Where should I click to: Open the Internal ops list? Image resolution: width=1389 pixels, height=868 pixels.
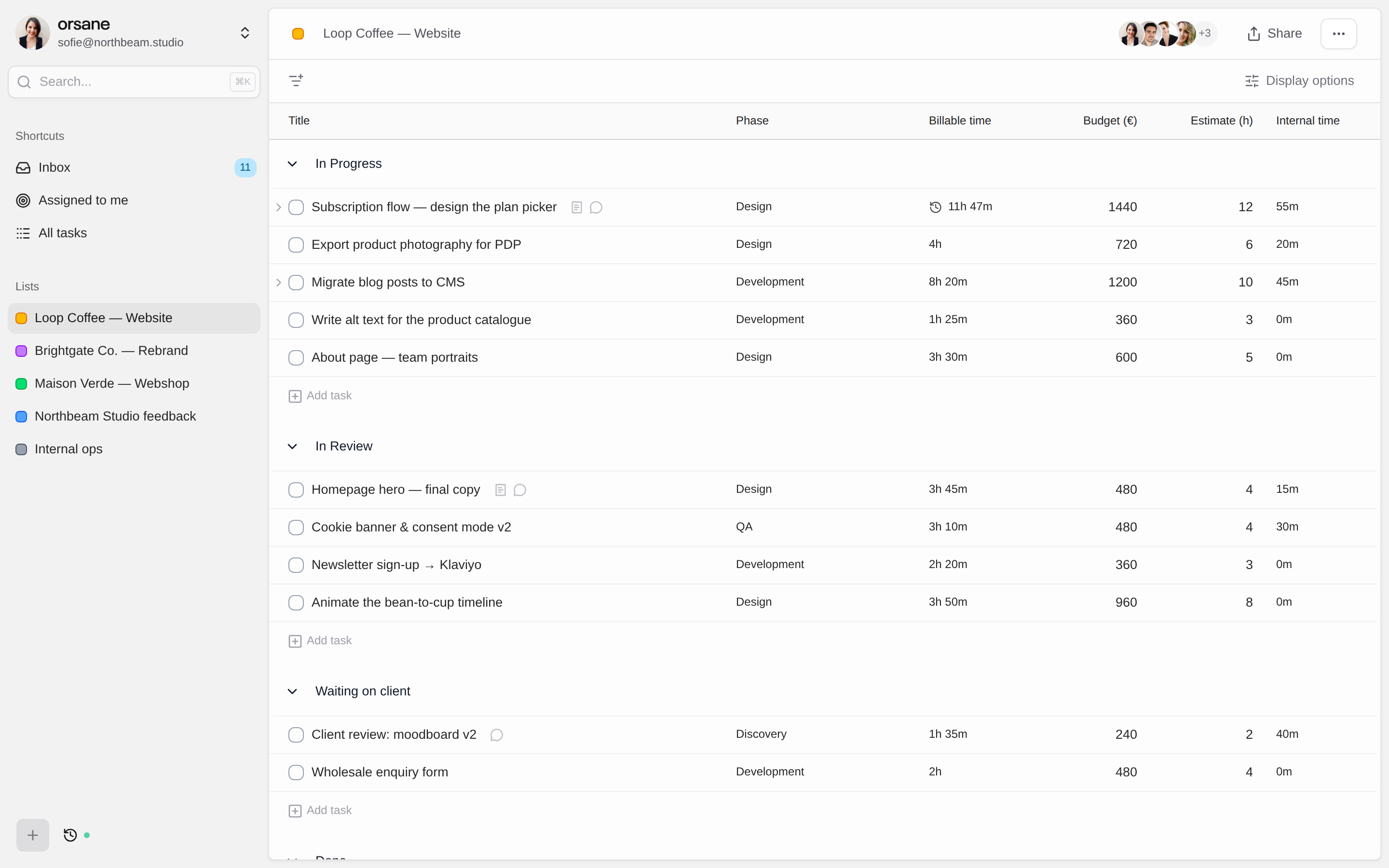tap(134, 449)
